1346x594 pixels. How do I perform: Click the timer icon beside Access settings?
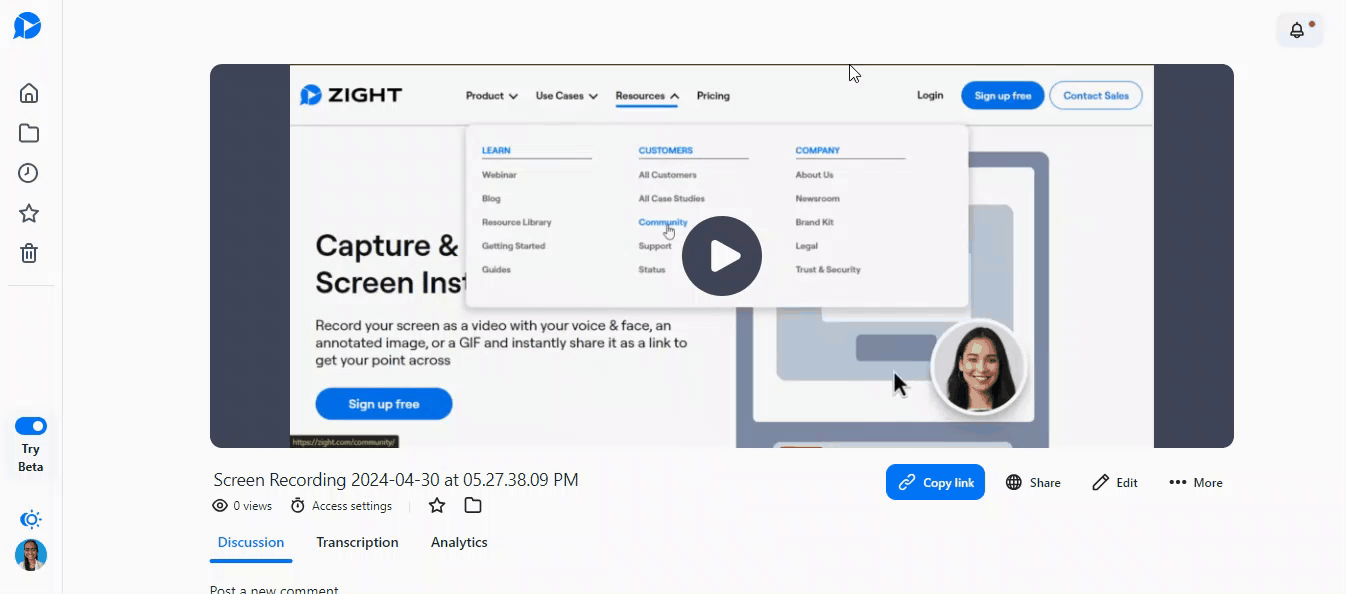(298, 506)
